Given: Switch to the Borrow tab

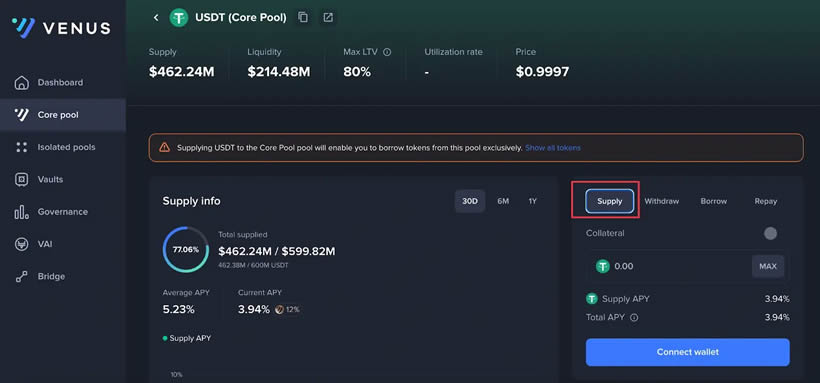Looking at the screenshot, I should (x=713, y=201).
